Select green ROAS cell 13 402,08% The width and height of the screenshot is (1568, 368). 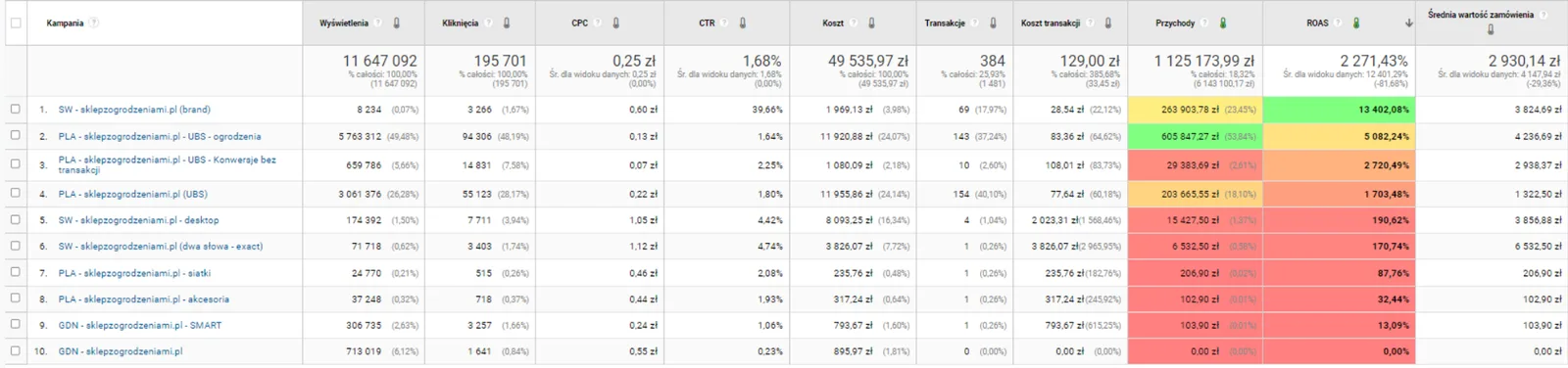pos(1338,110)
